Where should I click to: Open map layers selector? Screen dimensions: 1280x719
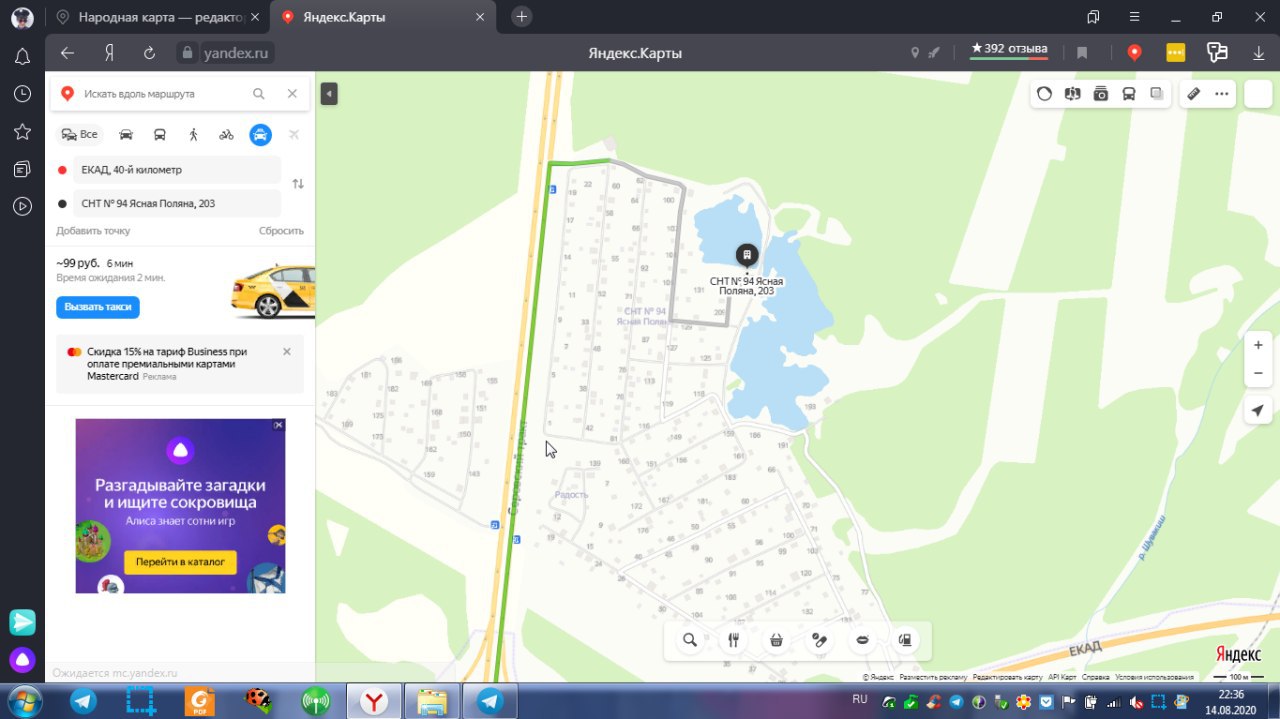pos(1157,94)
